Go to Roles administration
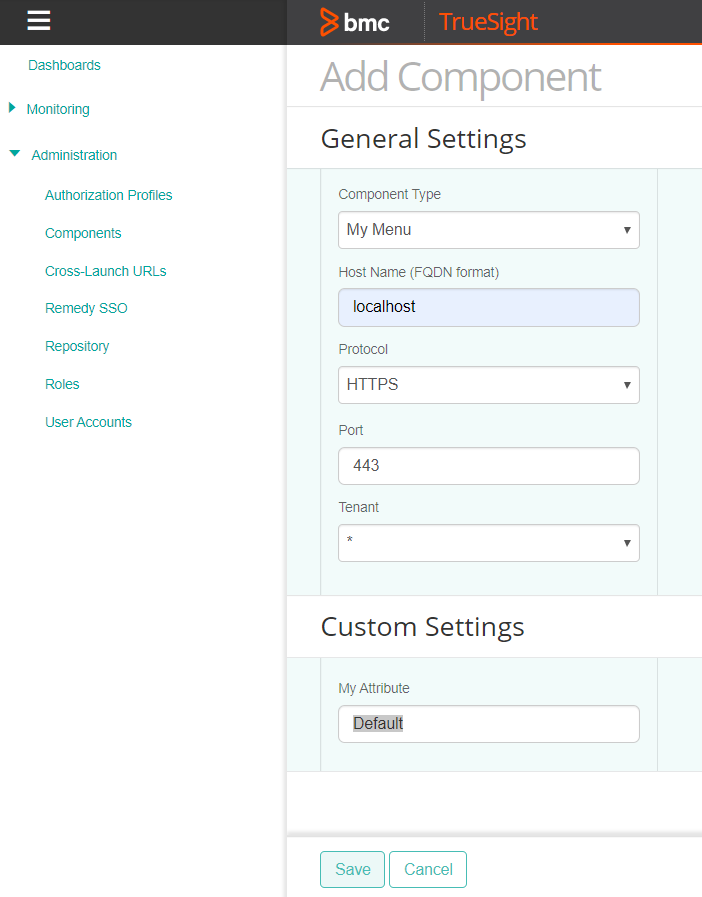 62,384
